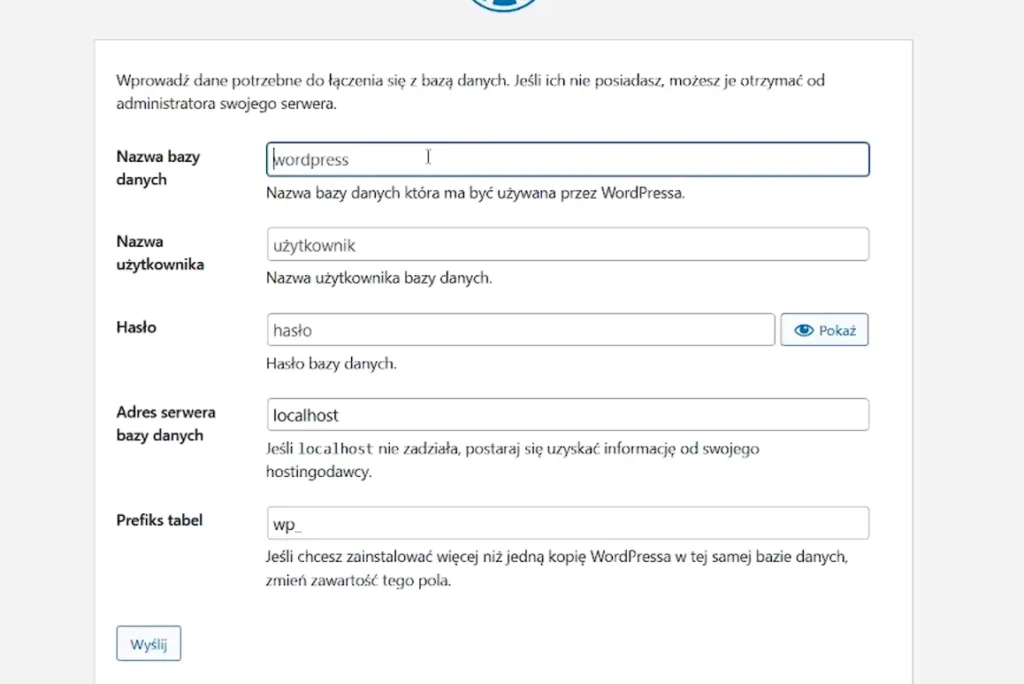This screenshot has height=684, width=1024.
Task: Click the Adres serwera bazy danych field
Action: (x=568, y=415)
